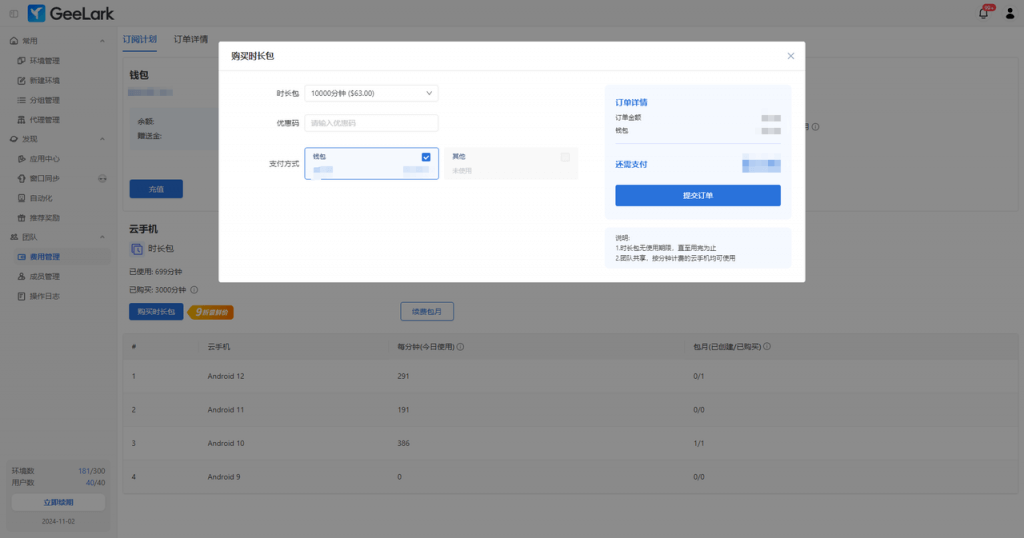Open 代理管理 from the sidebar

click(44, 120)
